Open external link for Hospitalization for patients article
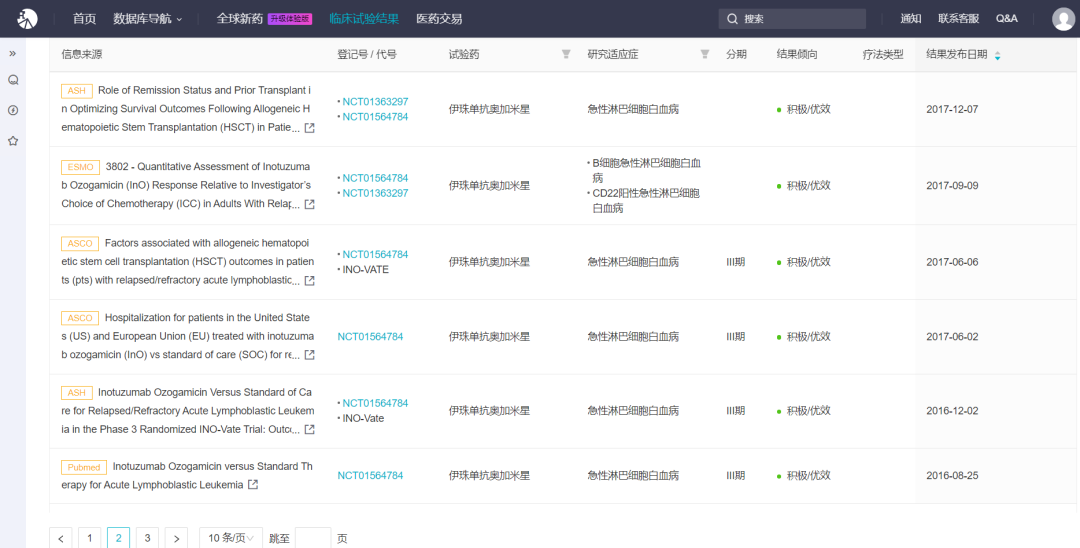This screenshot has height=548, width=1080. [x=310, y=355]
